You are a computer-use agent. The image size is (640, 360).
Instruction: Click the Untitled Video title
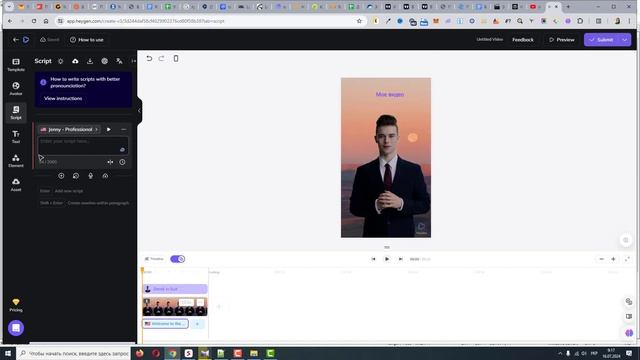click(489, 40)
